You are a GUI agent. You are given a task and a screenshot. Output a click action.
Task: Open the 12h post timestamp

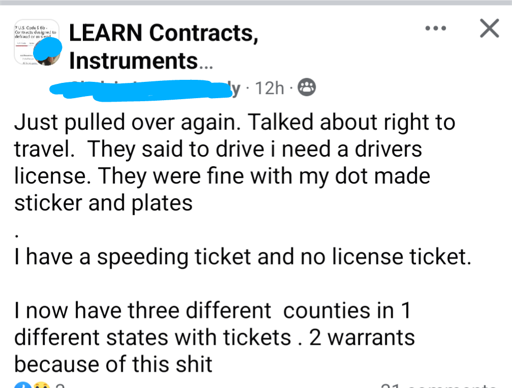click(269, 88)
